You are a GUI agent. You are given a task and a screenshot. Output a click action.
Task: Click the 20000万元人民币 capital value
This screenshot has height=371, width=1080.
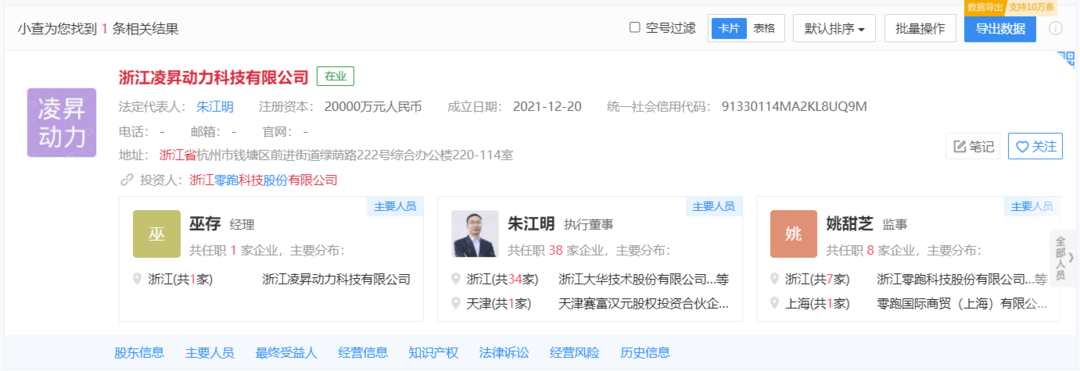point(373,107)
